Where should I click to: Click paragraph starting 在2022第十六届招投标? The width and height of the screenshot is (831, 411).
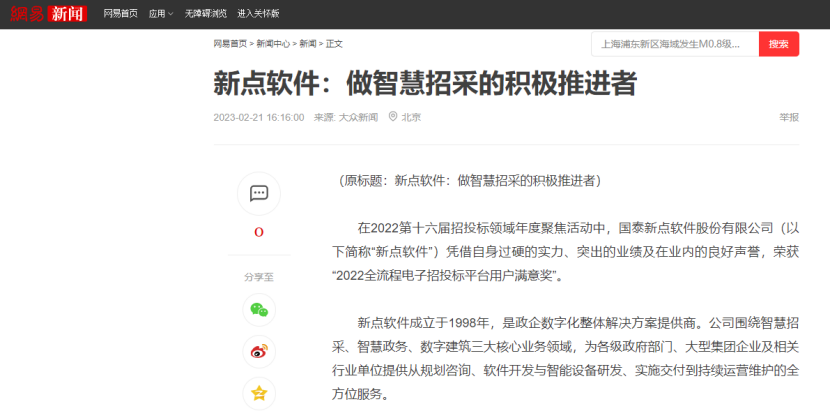[565, 253]
